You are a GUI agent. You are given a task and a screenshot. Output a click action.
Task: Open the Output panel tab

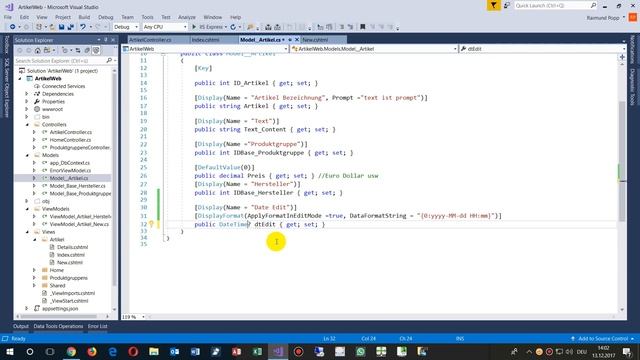[x=21, y=326]
